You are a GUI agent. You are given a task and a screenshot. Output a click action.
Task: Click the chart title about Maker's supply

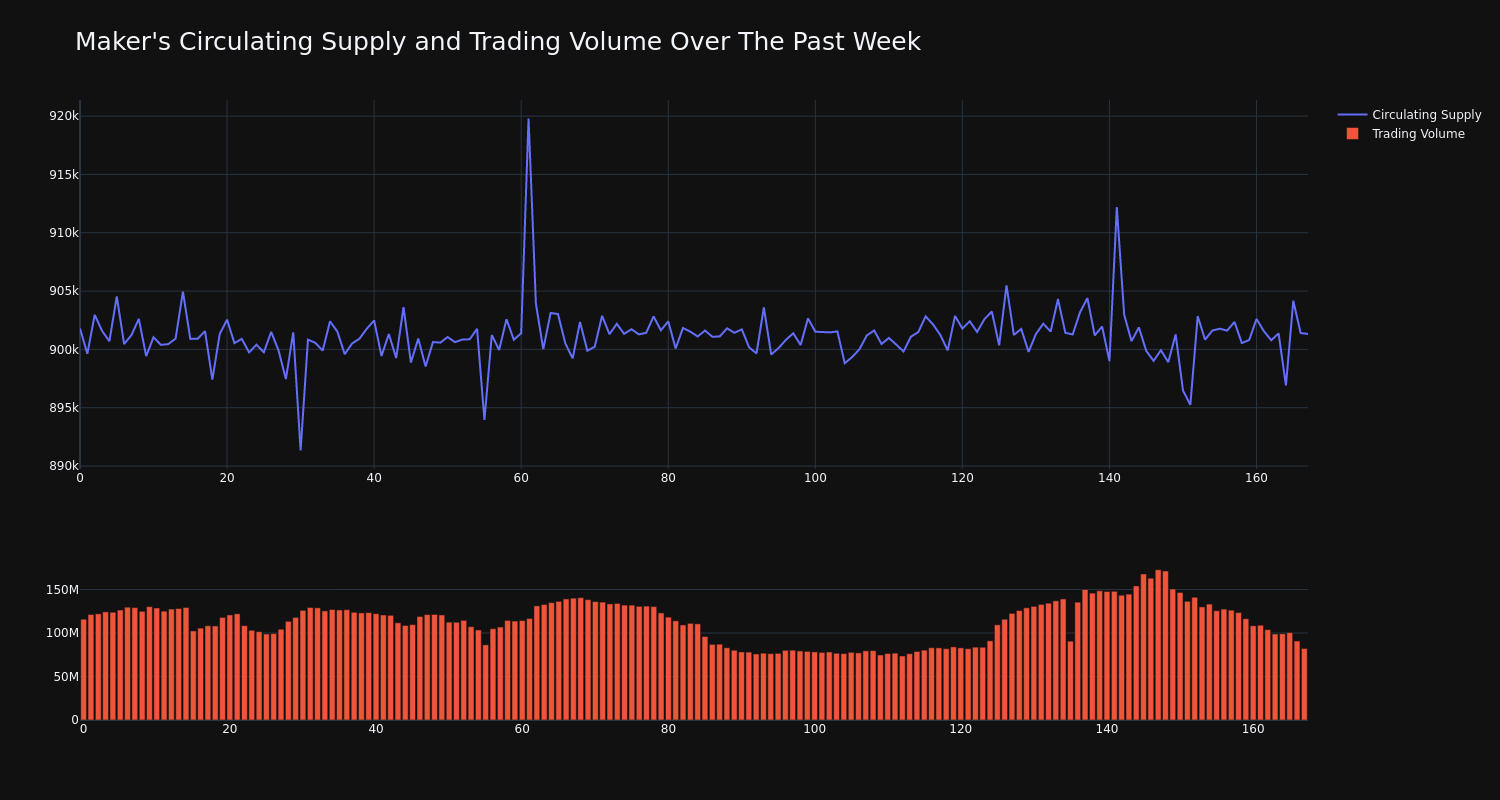point(498,43)
